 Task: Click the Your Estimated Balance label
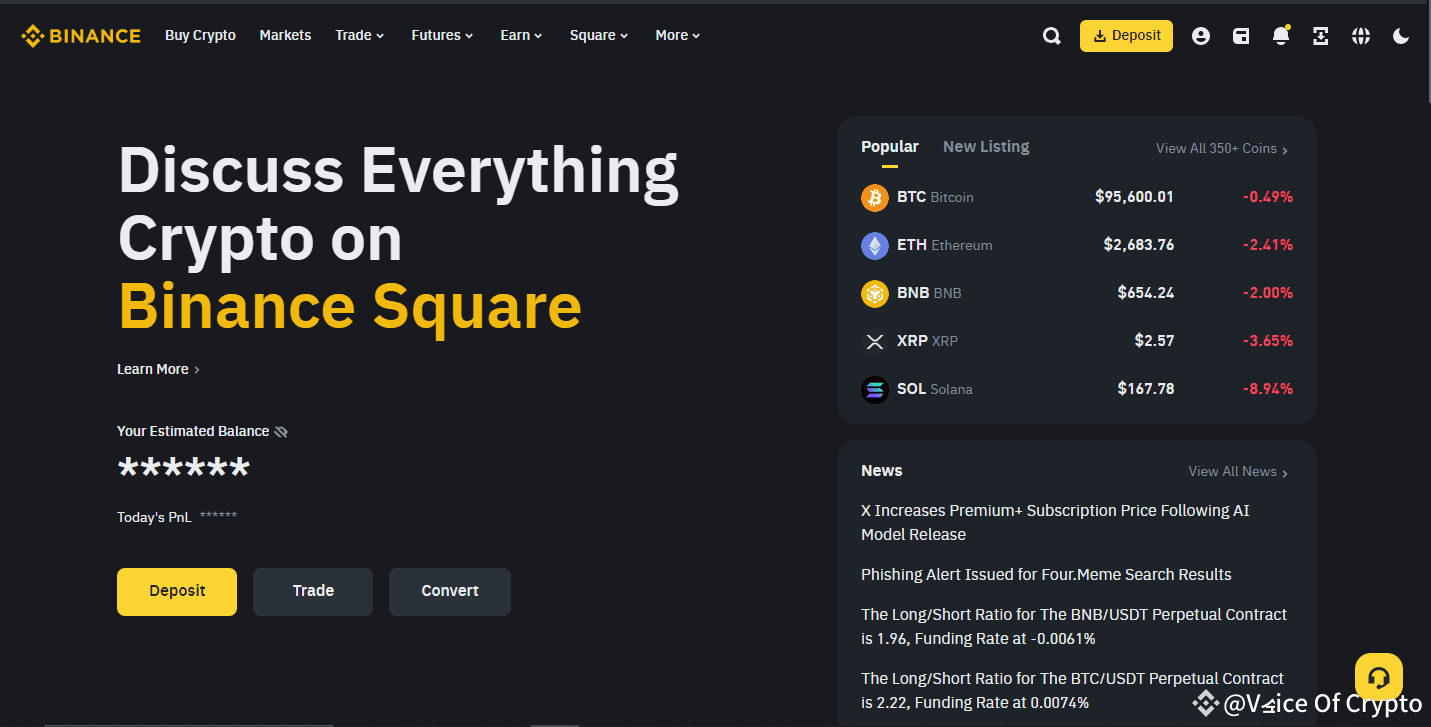click(193, 431)
